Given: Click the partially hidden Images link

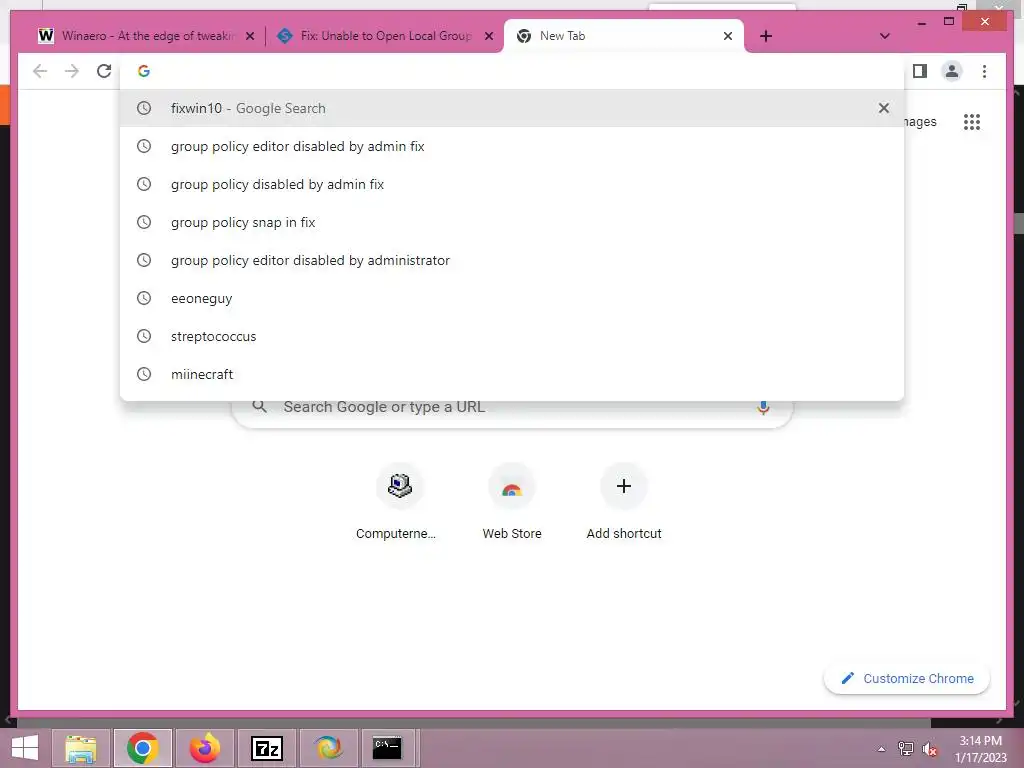Looking at the screenshot, I should pyautogui.click(x=921, y=121).
